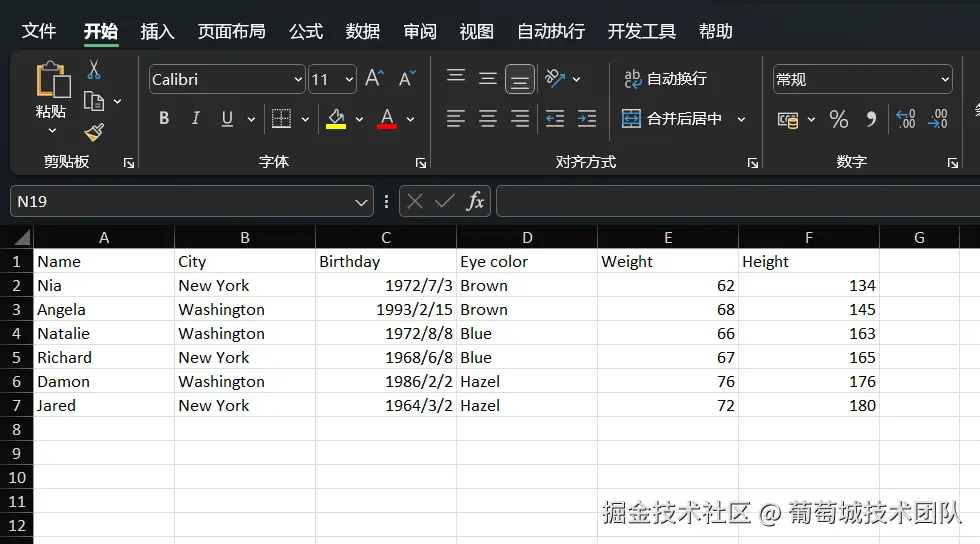Select cell containing Richard
Viewport: 980px width, 544px height.
[x=104, y=357]
